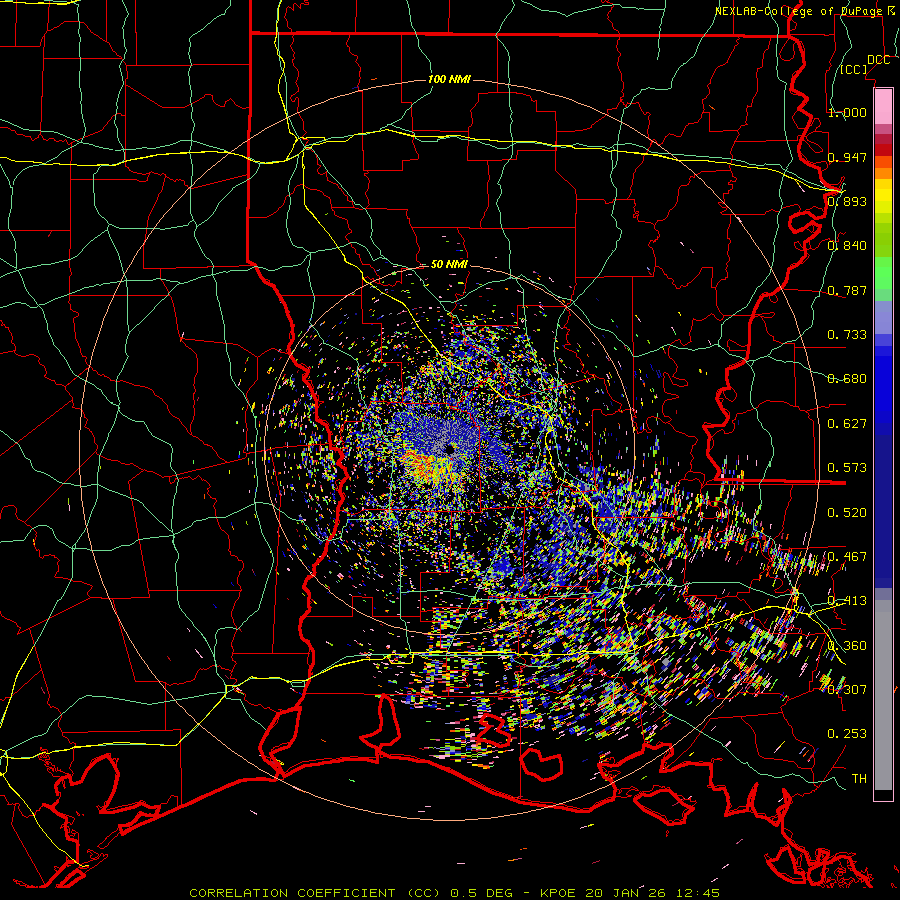
Task: Click the 0.840 scale value
Action: pyautogui.click(x=847, y=245)
